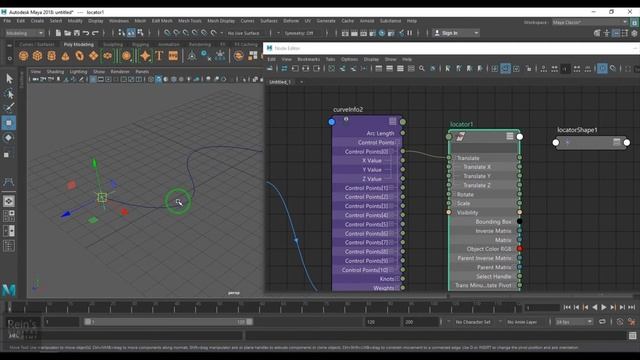640x360 pixels.
Task: Click the Open Scene folder icon
Action: (67, 33)
